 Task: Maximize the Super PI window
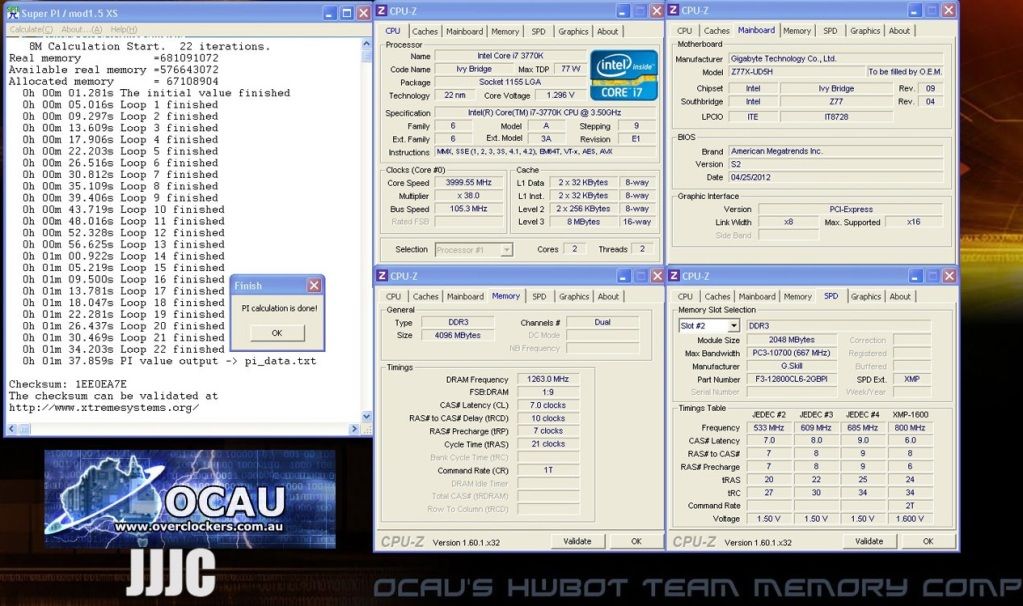tap(346, 12)
